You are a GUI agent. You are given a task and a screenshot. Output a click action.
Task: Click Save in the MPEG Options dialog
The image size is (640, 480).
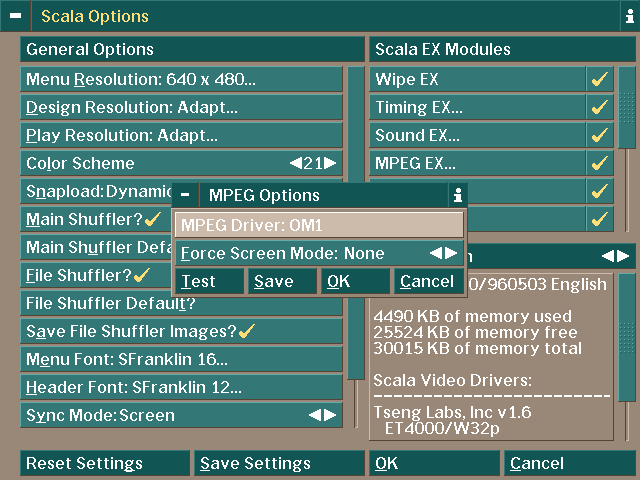pyautogui.click(x=282, y=282)
